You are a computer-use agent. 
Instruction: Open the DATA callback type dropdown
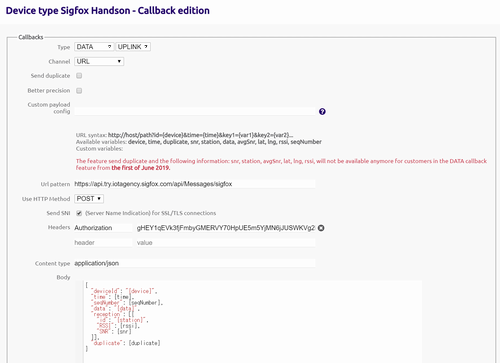pos(94,47)
